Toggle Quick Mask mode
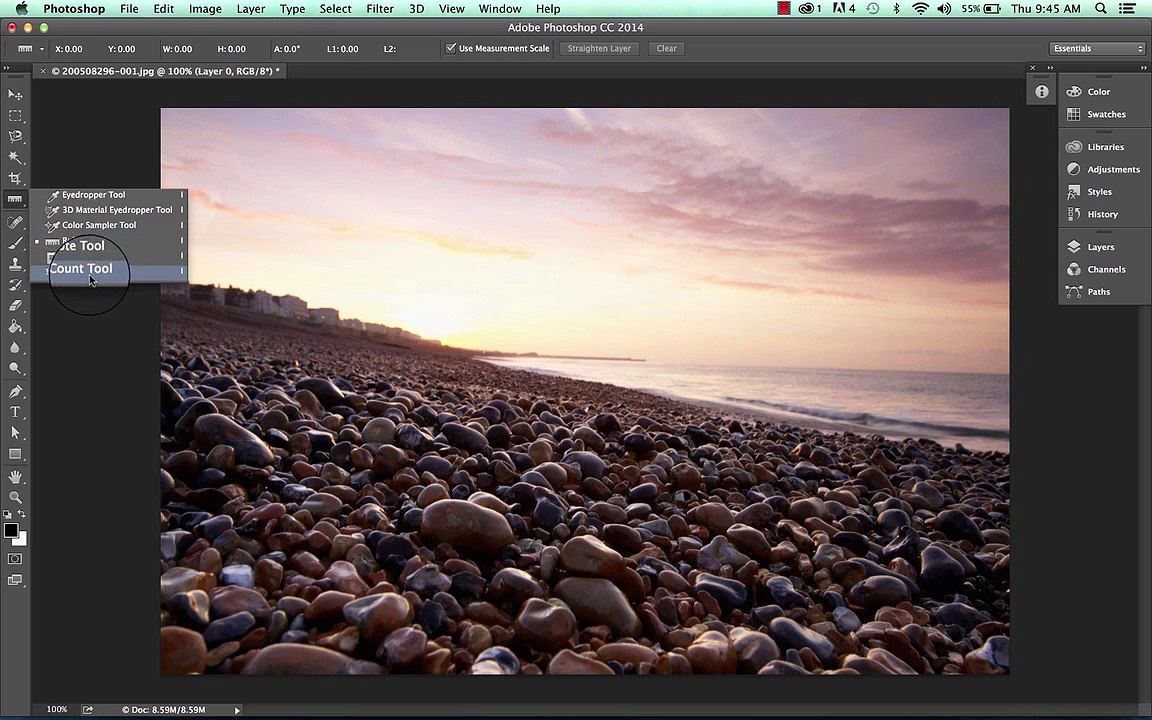The height and width of the screenshot is (720, 1152). point(15,559)
